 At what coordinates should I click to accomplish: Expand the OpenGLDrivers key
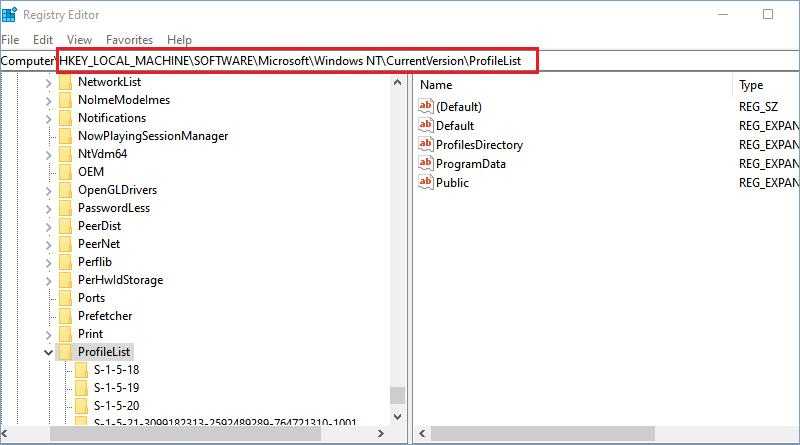(48, 191)
